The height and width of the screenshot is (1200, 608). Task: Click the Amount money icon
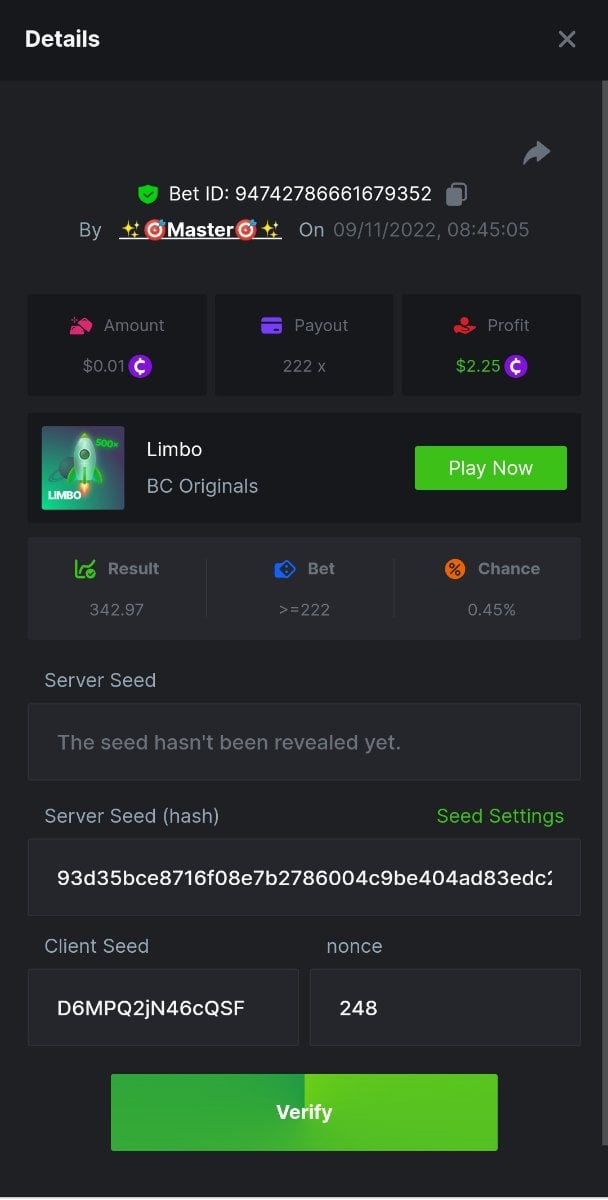(x=81, y=325)
